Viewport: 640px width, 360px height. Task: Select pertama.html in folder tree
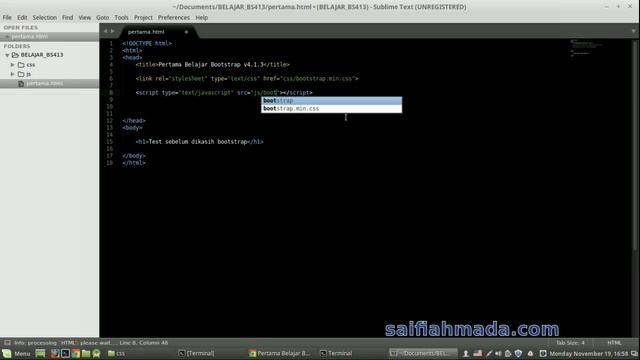point(49,83)
